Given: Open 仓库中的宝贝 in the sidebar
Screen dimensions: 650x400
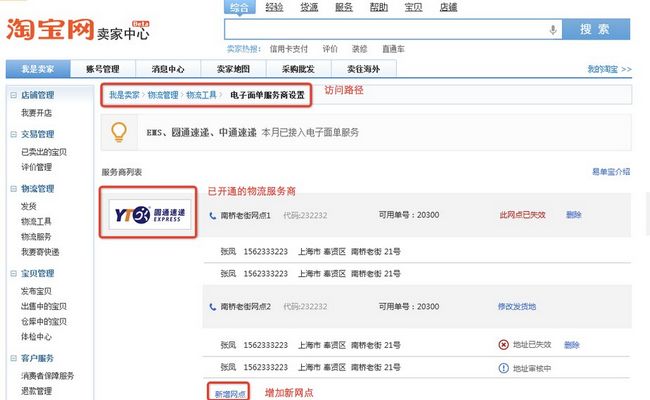Looking at the screenshot, I should click(x=44, y=321).
